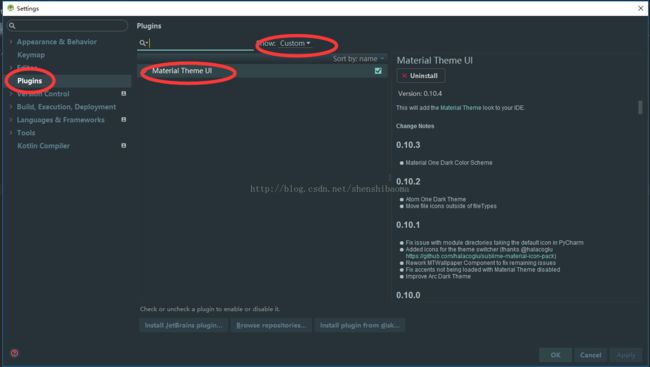This screenshot has height=367, width=650.
Task: Open the Material Theme link
Action: (461, 108)
